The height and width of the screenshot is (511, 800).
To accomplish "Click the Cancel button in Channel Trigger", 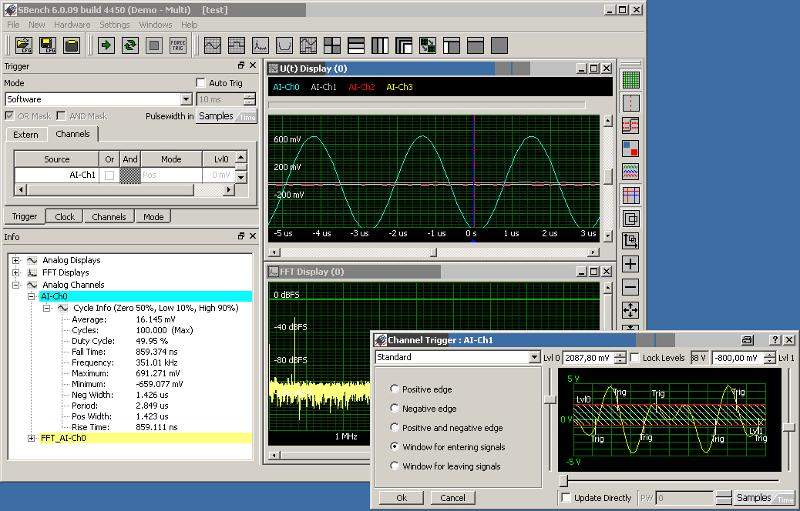I will [x=452, y=497].
